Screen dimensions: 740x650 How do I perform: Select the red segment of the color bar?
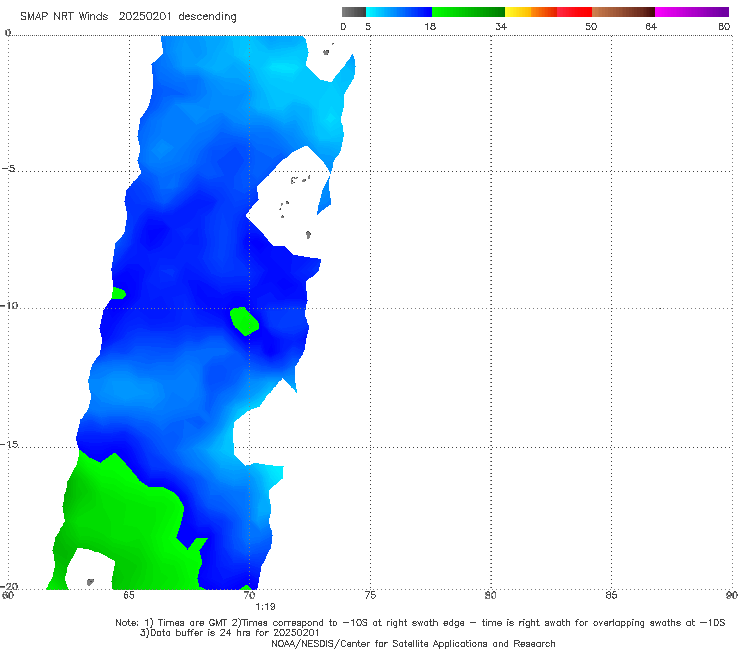pyautogui.click(x=574, y=12)
